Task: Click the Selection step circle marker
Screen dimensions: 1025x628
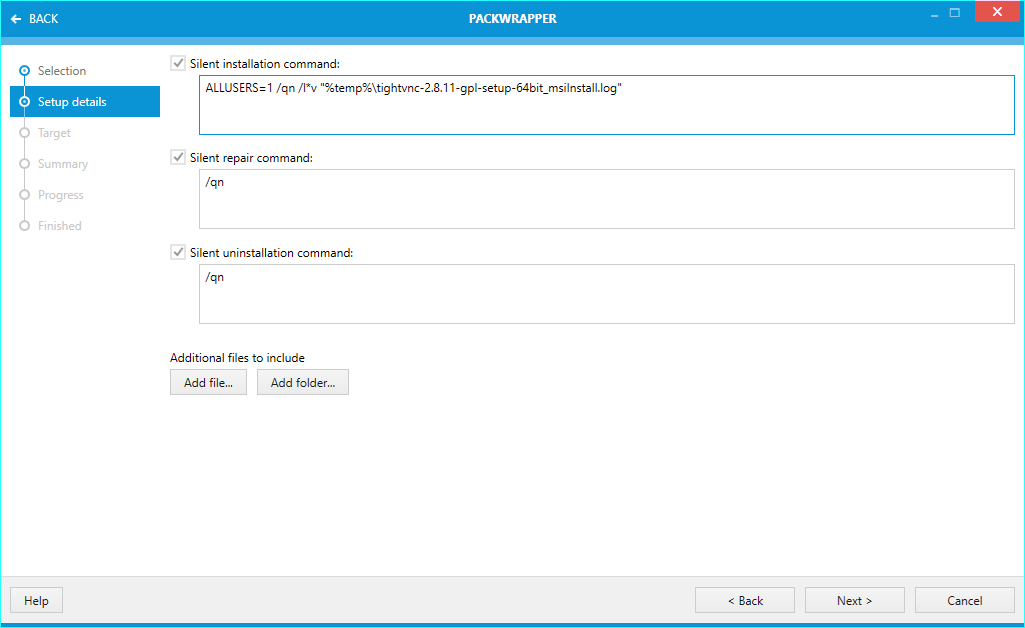Action: point(25,71)
